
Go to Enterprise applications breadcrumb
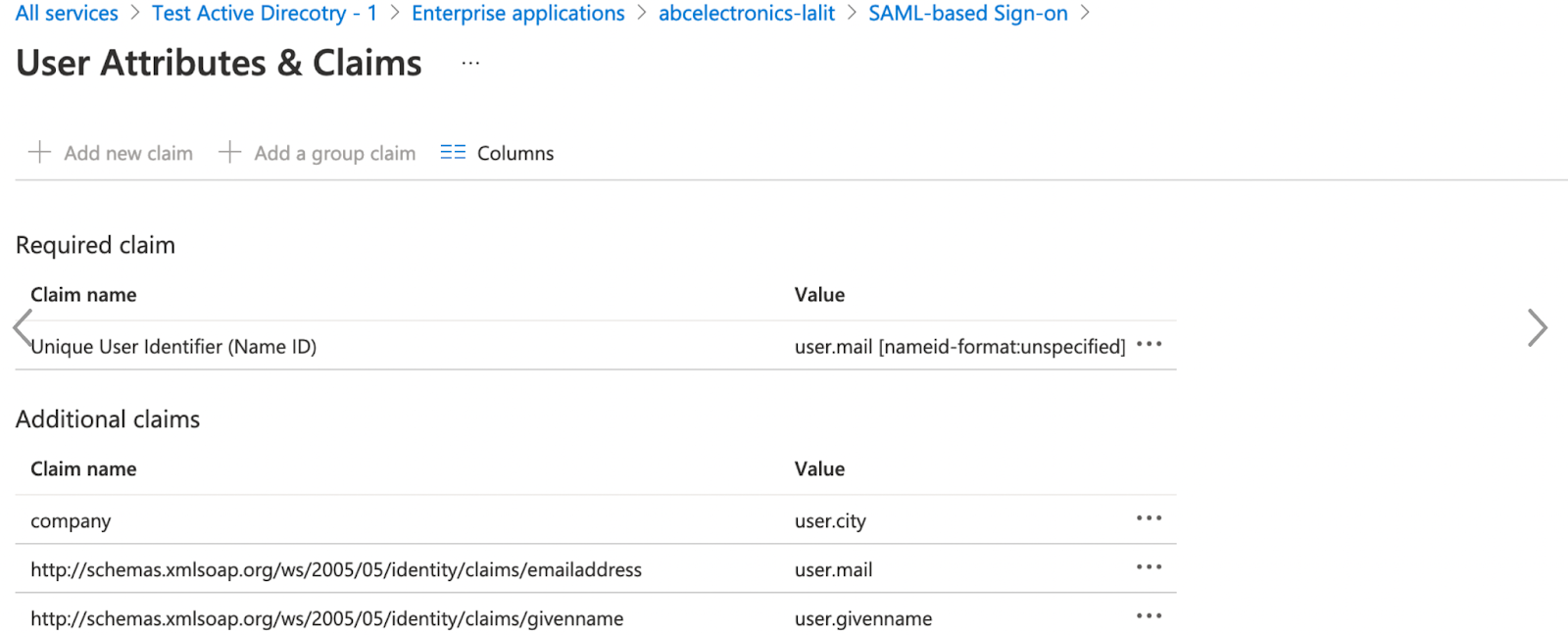coord(517,14)
